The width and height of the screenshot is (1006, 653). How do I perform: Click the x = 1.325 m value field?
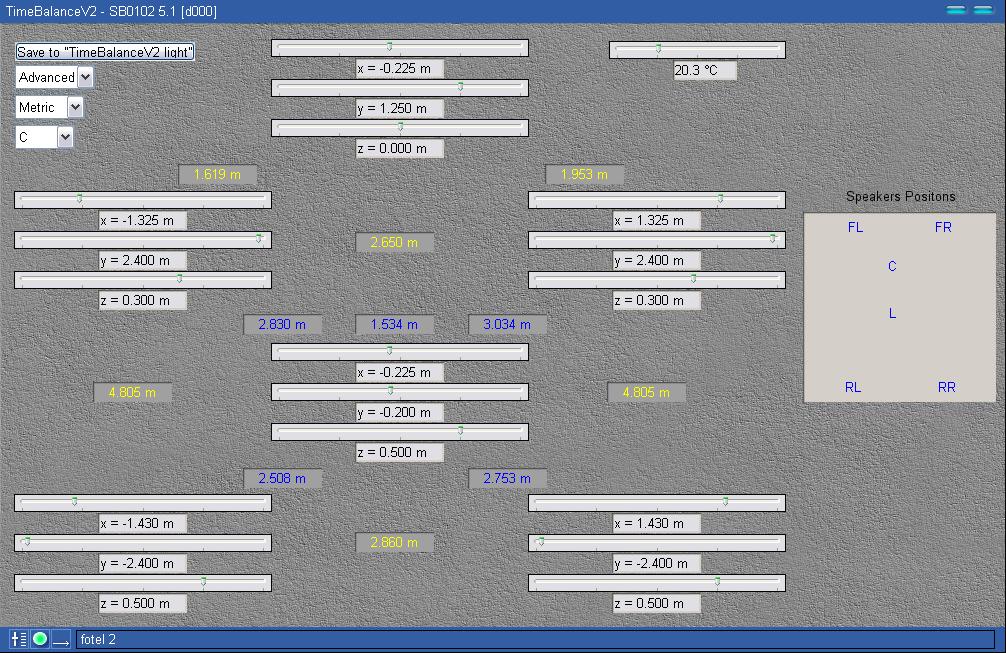tap(656, 221)
